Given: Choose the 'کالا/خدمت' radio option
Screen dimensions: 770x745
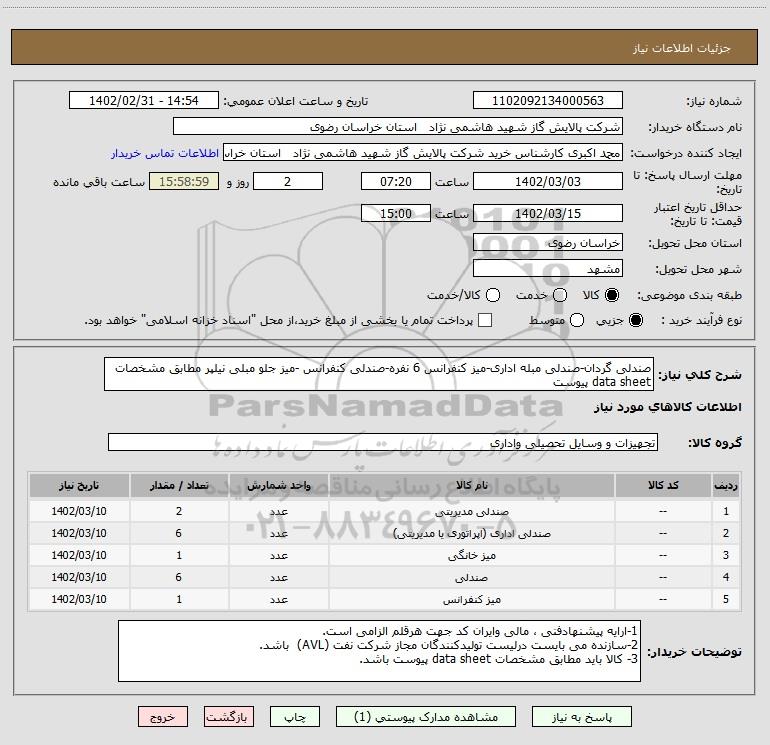Looking at the screenshot, I should point(490,295).
